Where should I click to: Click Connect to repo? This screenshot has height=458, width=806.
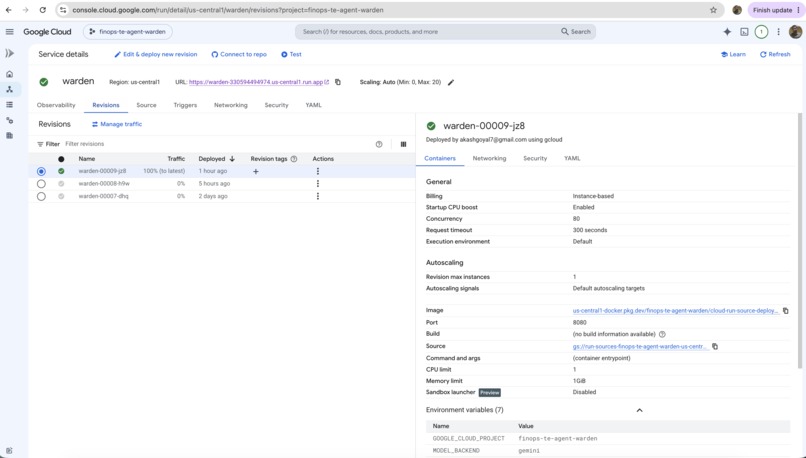[239, 54]
